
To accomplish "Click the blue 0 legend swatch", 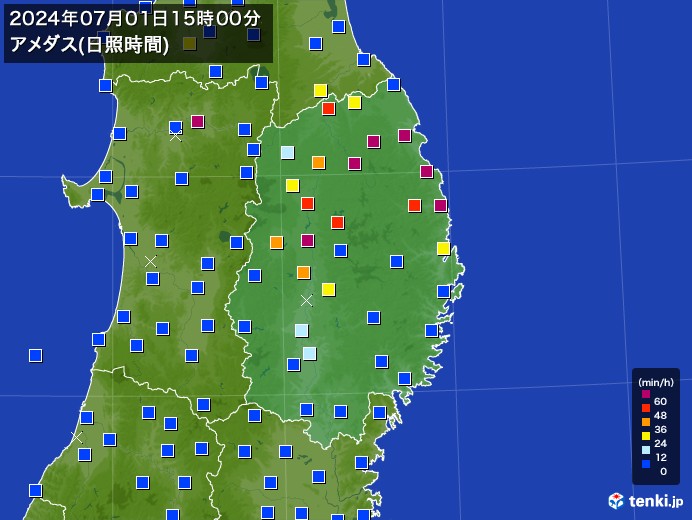I will pos(646,464).
